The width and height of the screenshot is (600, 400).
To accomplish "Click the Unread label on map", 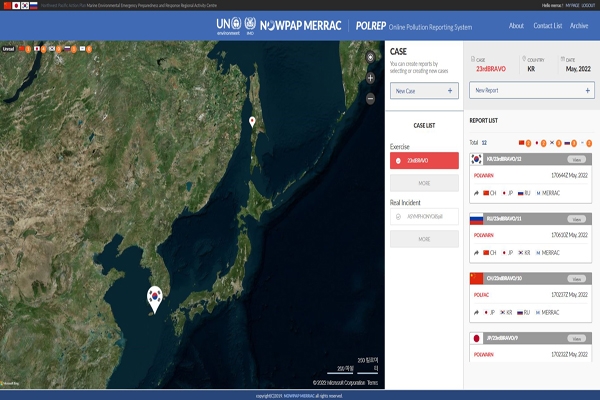I will pyautogui.click(x=8, y=49).
